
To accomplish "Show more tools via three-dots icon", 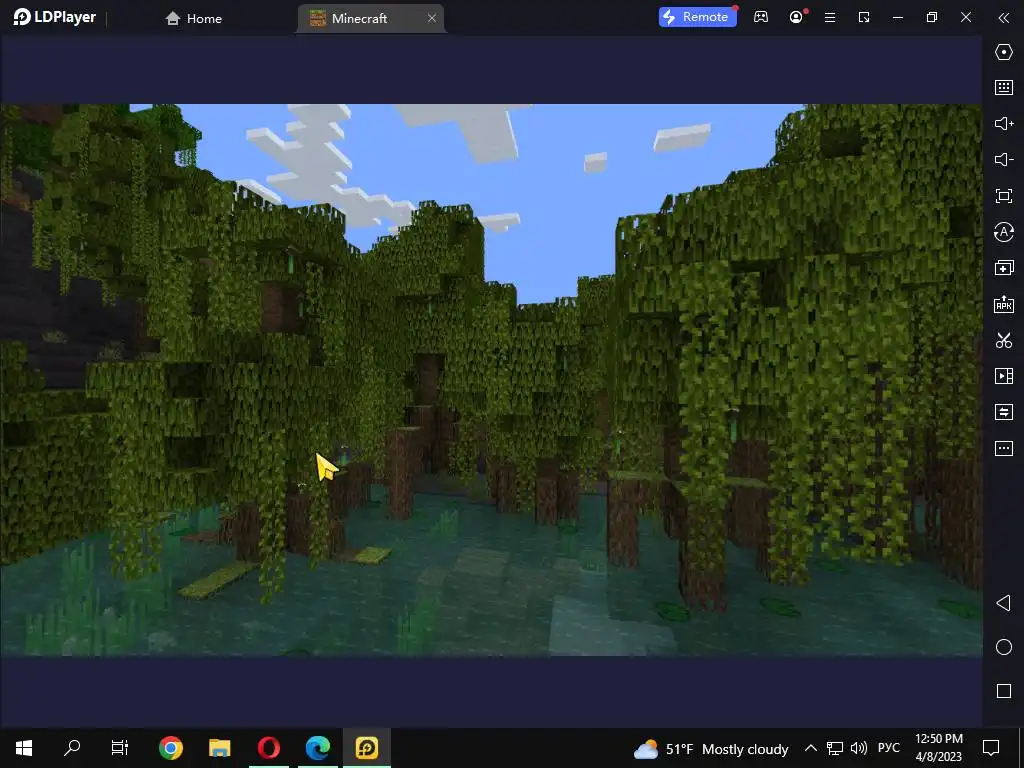I will 1004,448.
